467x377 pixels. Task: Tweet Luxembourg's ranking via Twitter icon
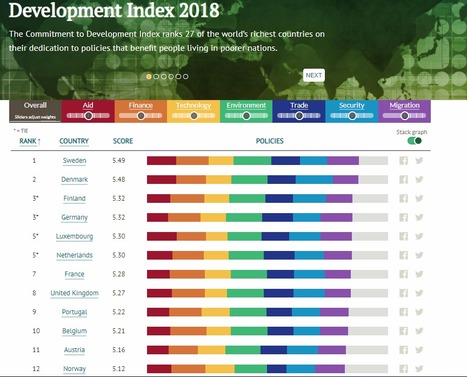coord(419,236)
